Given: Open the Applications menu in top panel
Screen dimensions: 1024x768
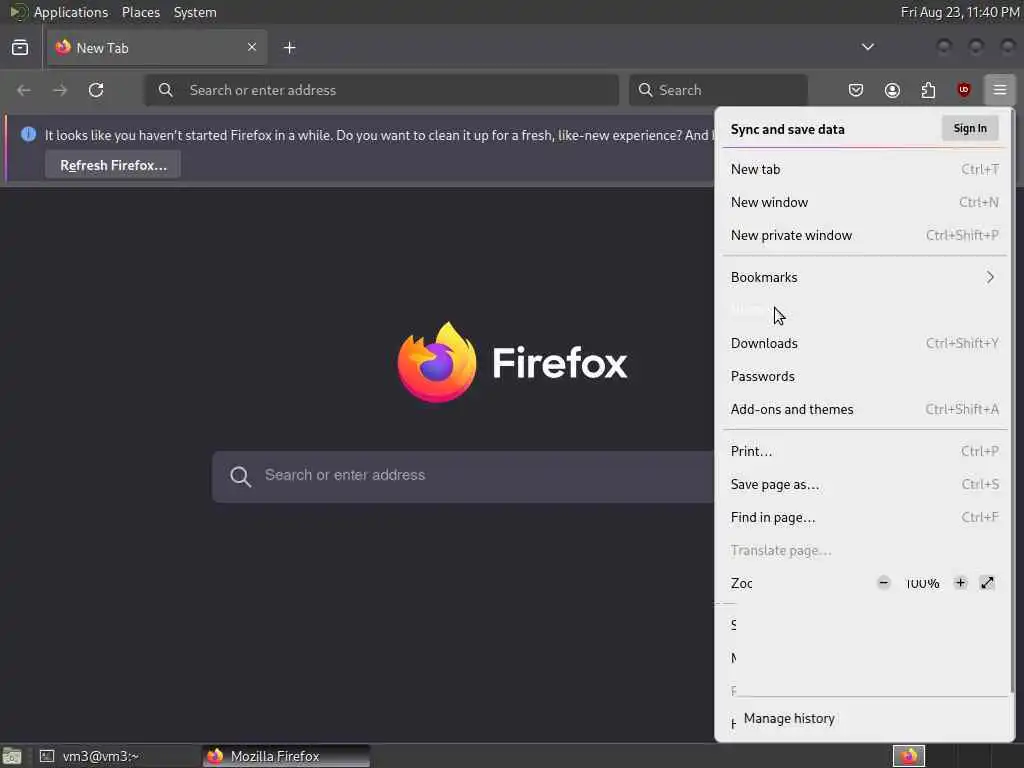Looking at the screenshot, I should pyautogui.click(x=71, y=12).
